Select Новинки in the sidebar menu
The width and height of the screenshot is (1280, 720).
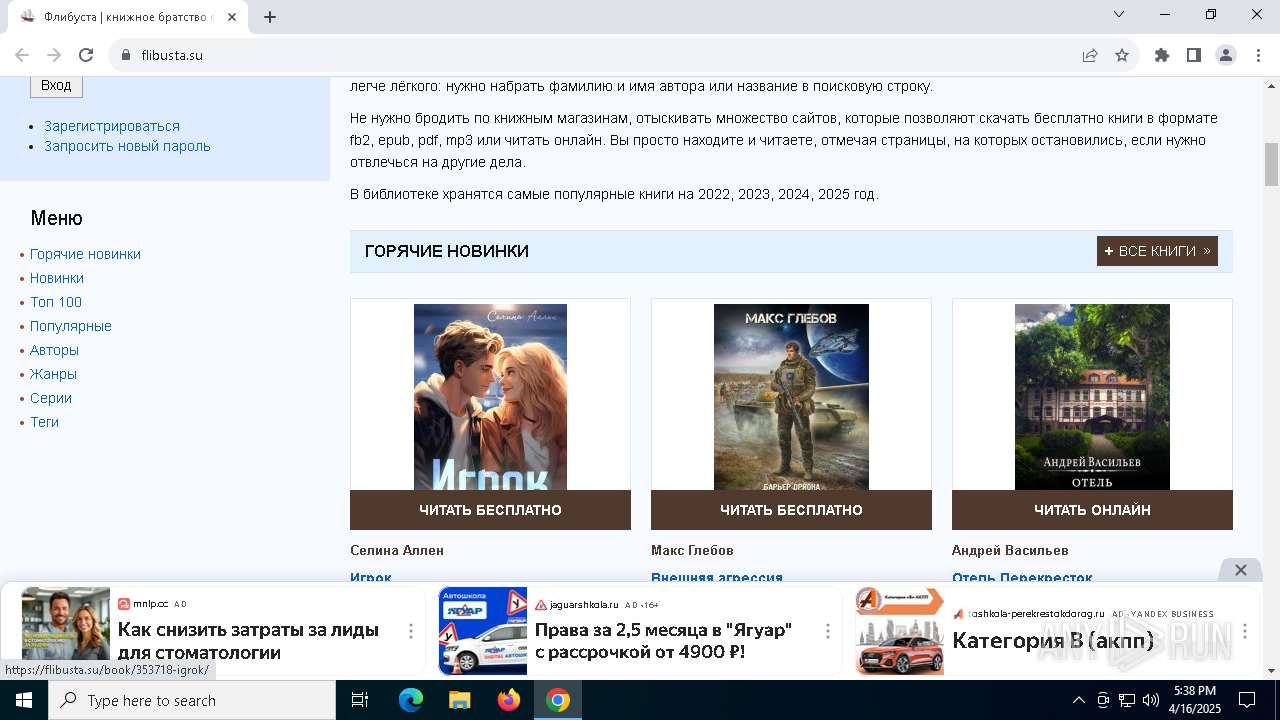(57, 278)
